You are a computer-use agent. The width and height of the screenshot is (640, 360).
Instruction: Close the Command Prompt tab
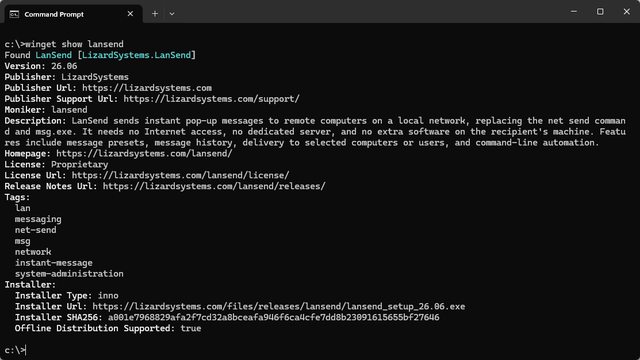pos(130,14)
